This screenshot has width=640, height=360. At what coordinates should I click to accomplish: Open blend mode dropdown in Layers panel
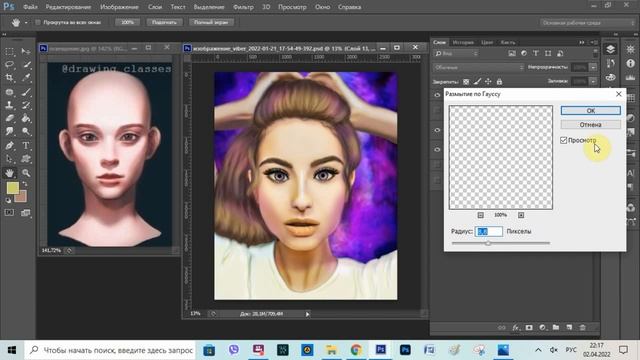coord(478,67)
